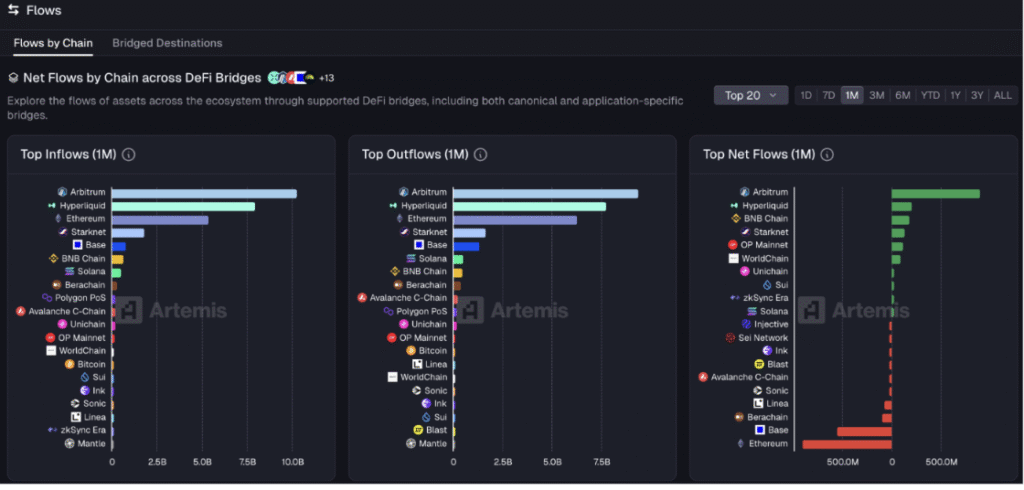The image size is (1024, 490).
Task: Select the 3Y time range
Action: (x=977, y=95)
